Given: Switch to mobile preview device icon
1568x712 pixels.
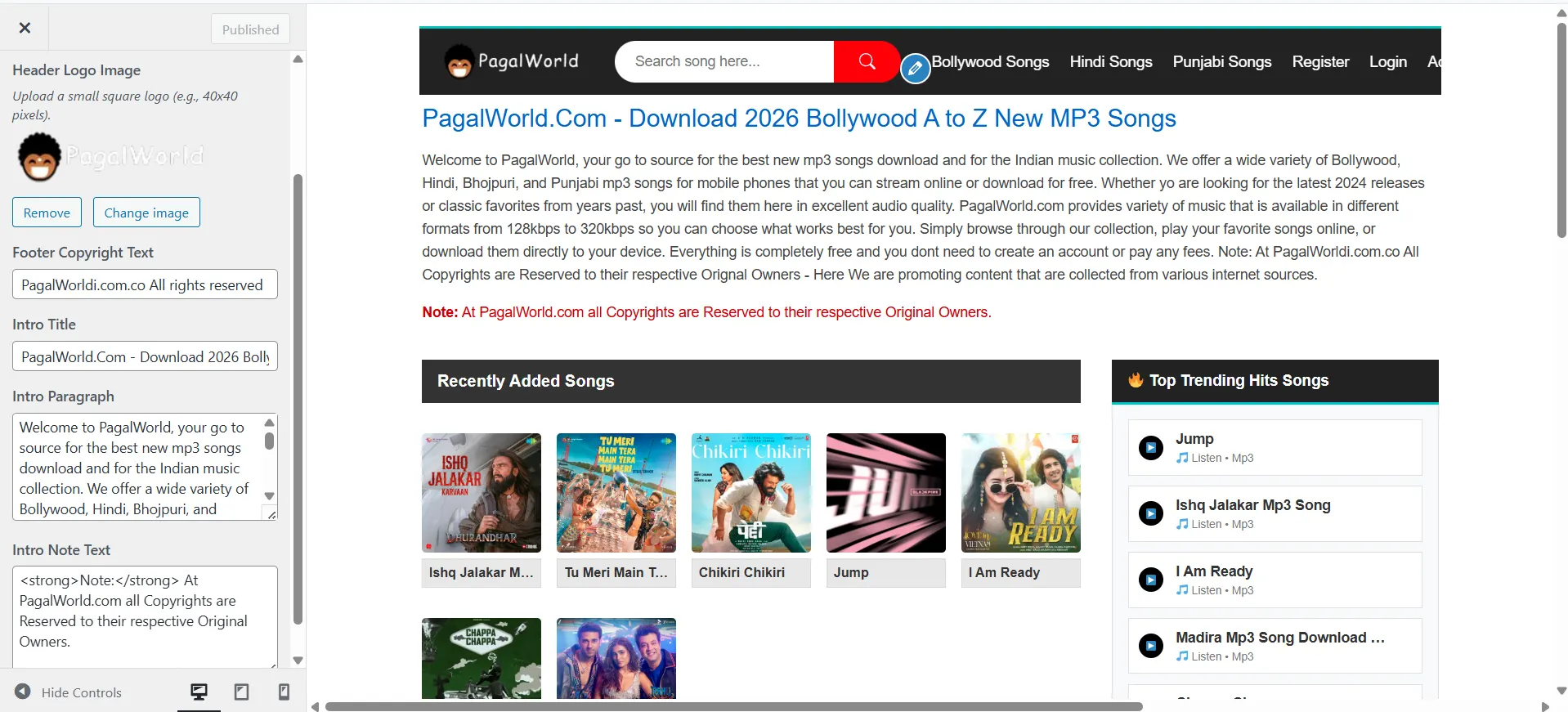Looking at the screenshot, I should [284, 692].
